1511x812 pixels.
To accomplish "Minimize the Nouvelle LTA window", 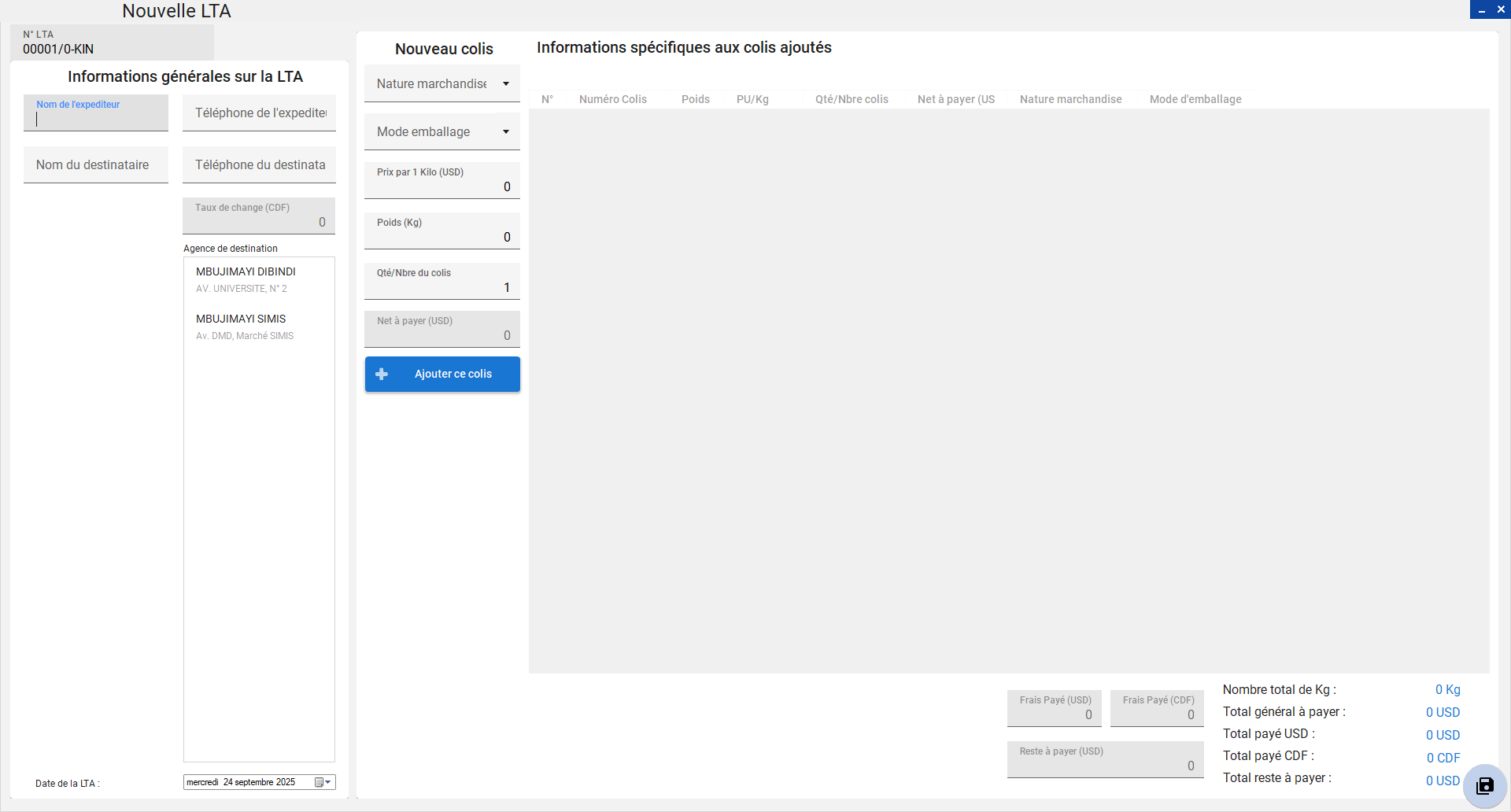I will [x=1481, y=9].
